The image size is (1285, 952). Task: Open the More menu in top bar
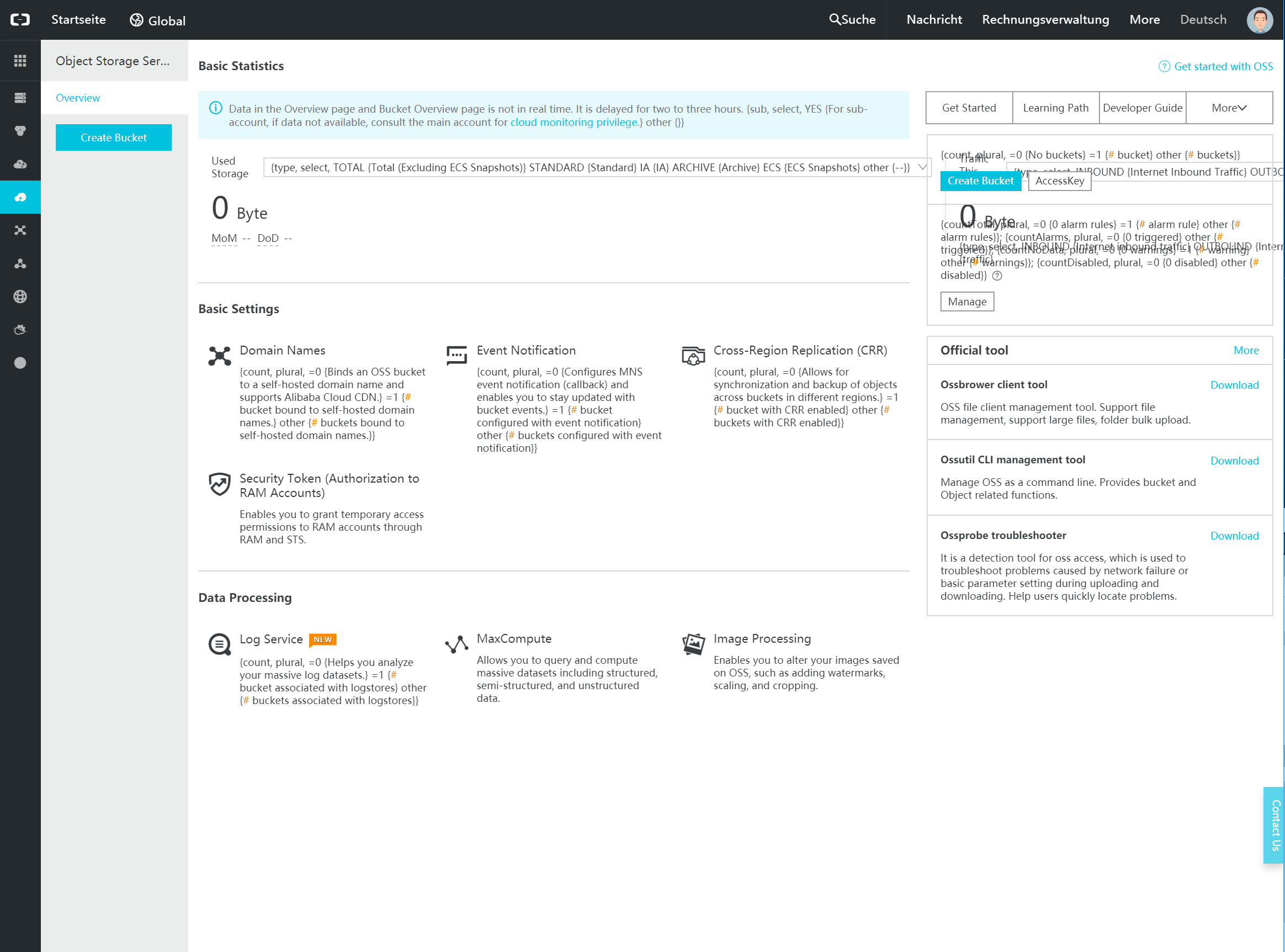pyautogui.click(x=1144, y=19)
